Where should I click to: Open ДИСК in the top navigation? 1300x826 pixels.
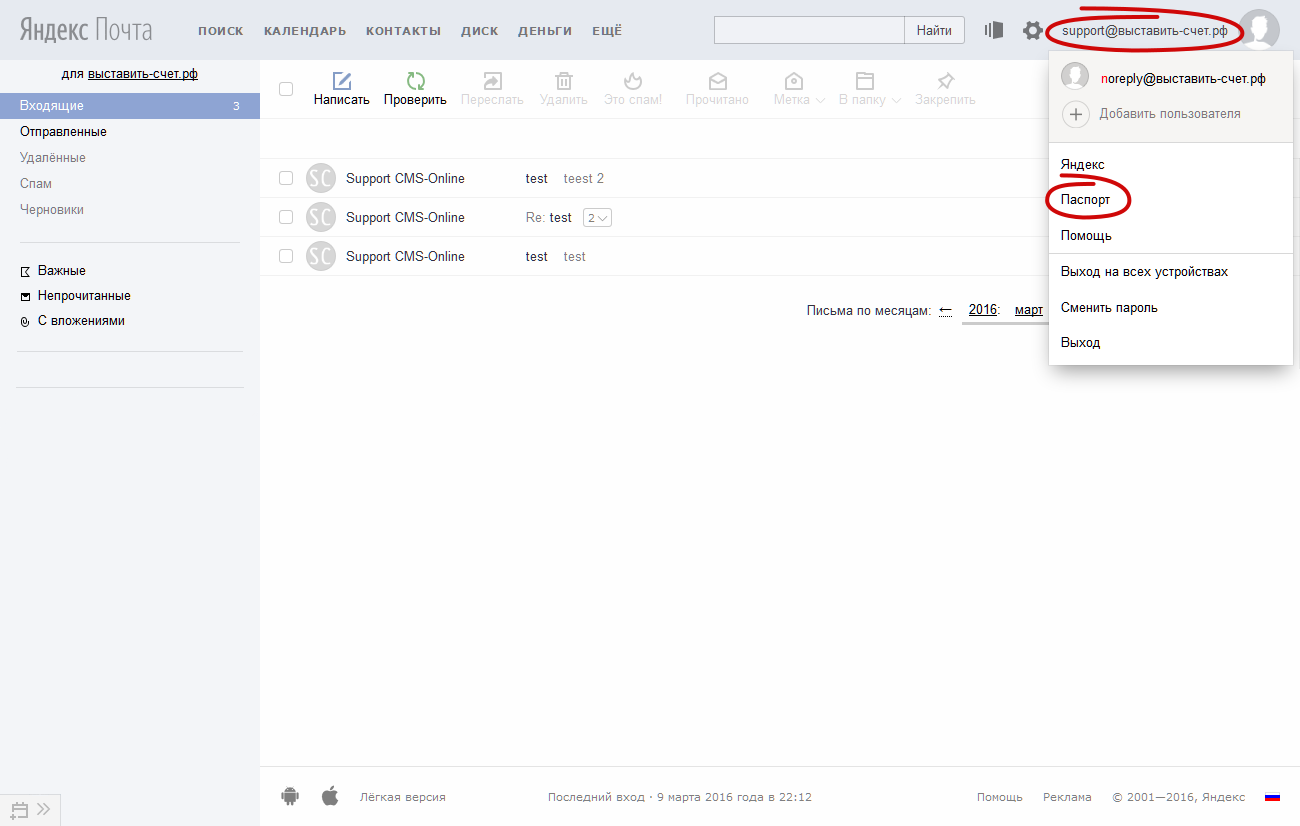(x=480, y=31)
